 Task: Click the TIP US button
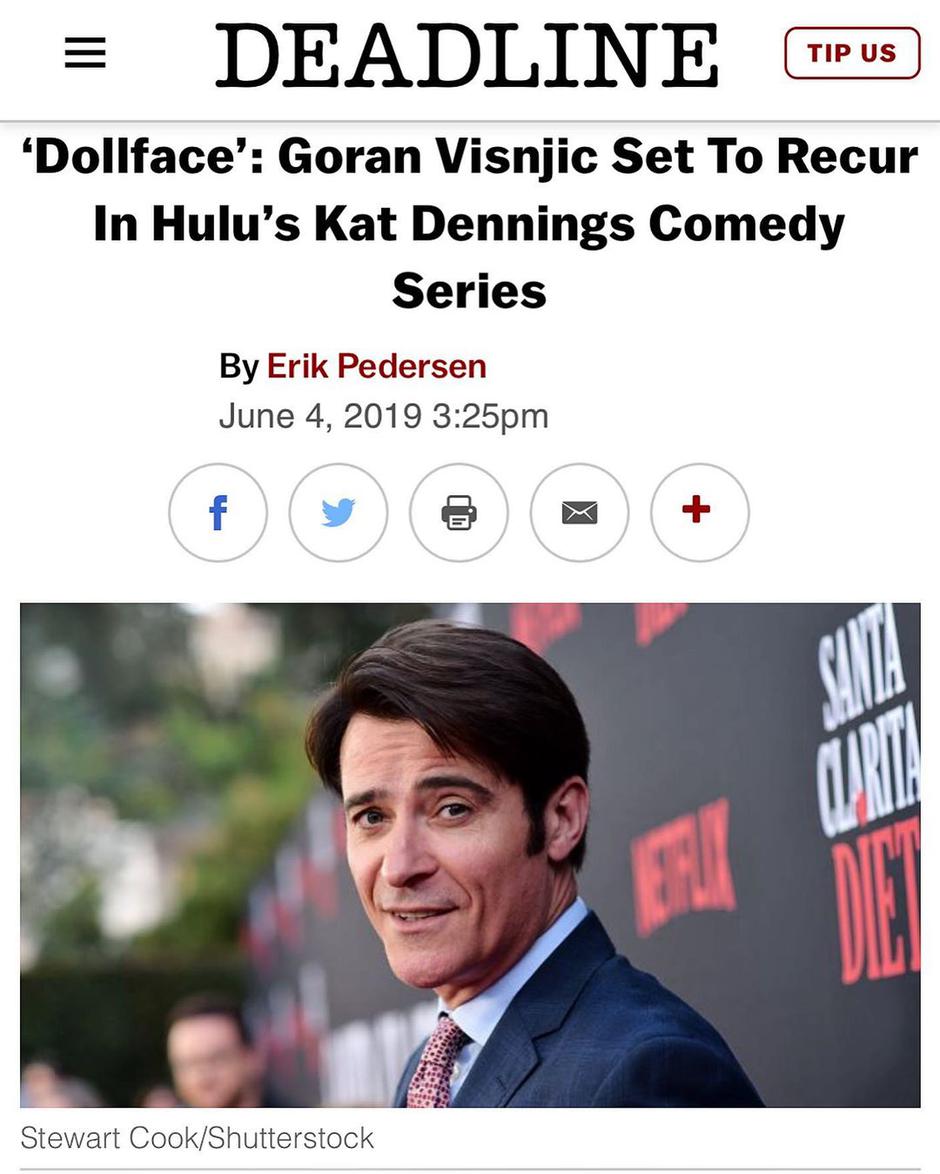coord(852,53)
